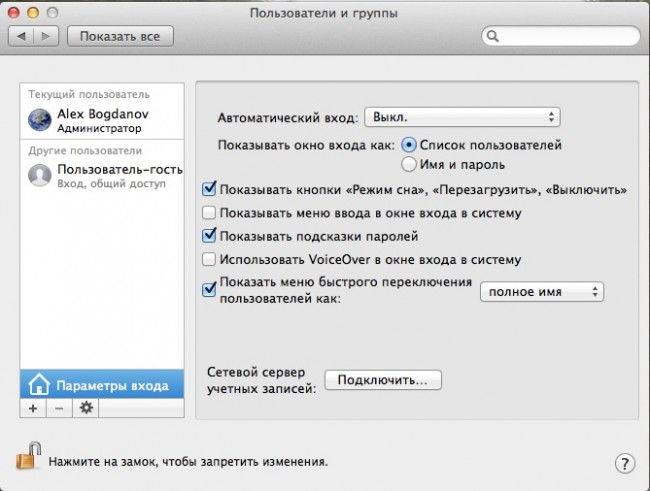650x491 pixels.
Task: Add a new user with plus button
Action: click(33, 408)
